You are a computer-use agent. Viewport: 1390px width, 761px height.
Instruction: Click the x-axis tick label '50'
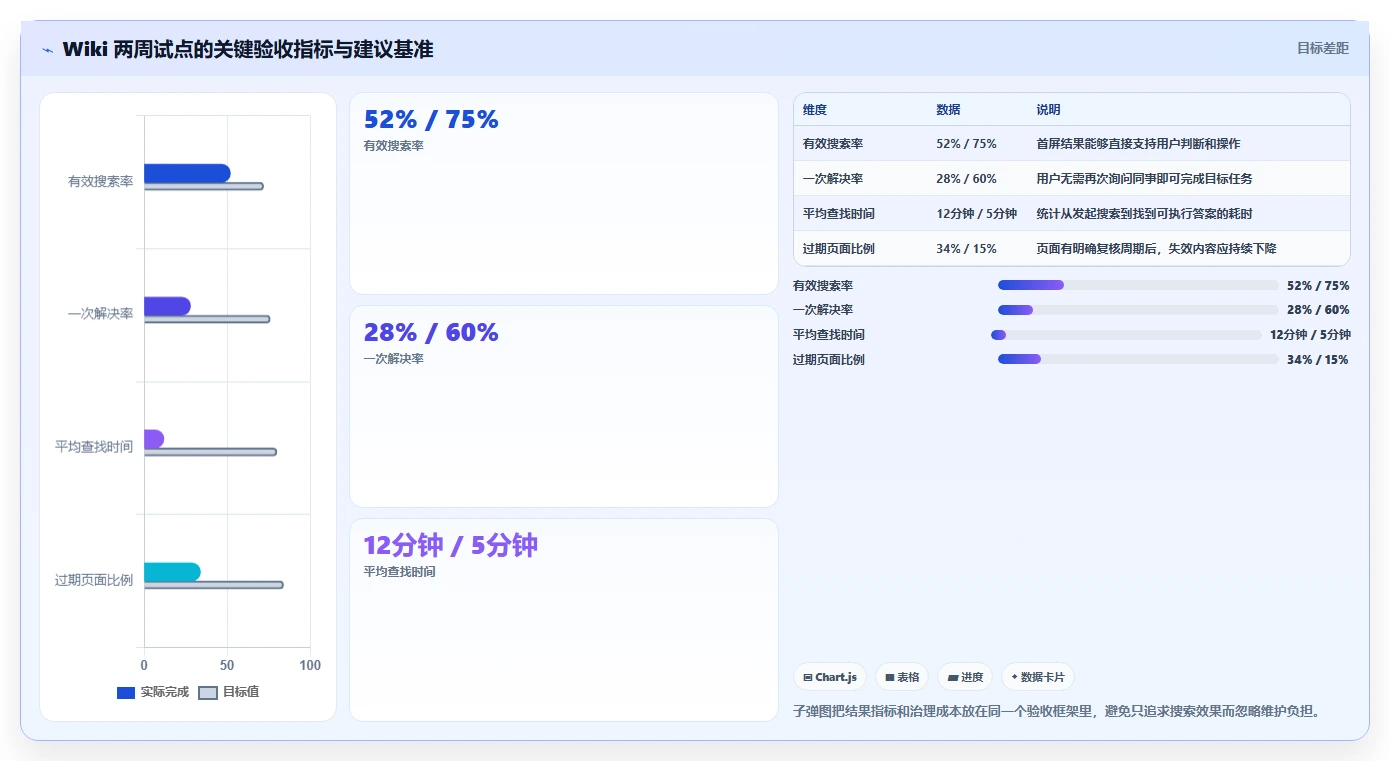tap(227, 666)
